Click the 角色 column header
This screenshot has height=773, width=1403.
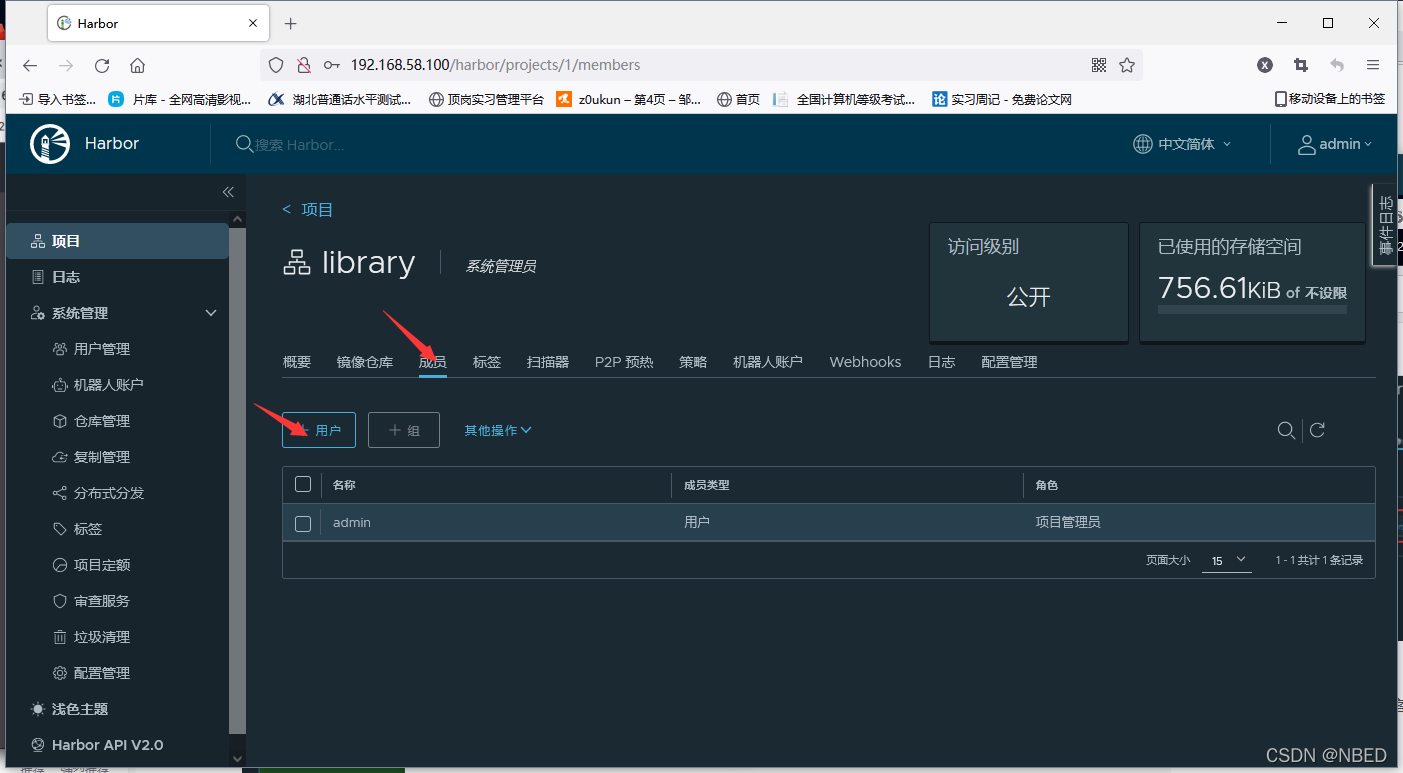[1047, 485]
